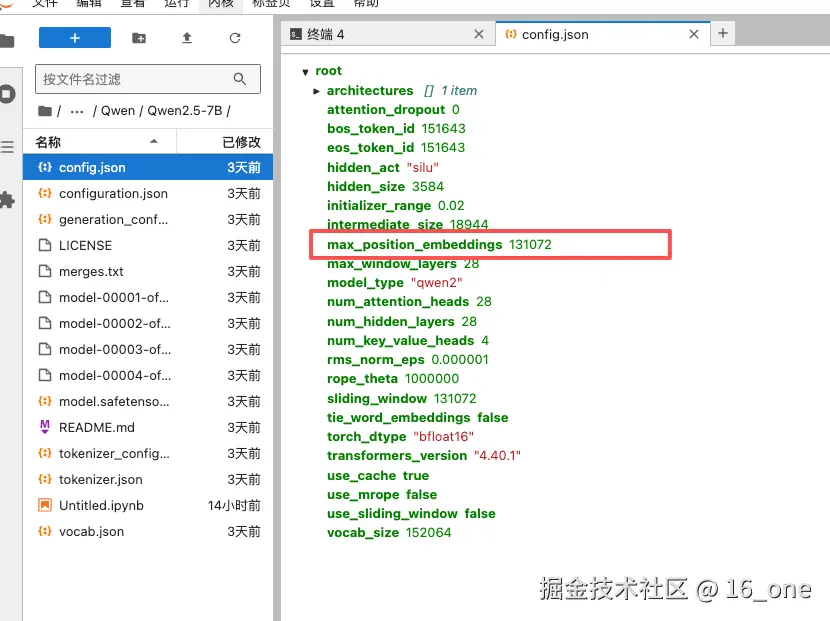
Task: Click the JSON icon beside configuration.json
Action: coord(45,193)
